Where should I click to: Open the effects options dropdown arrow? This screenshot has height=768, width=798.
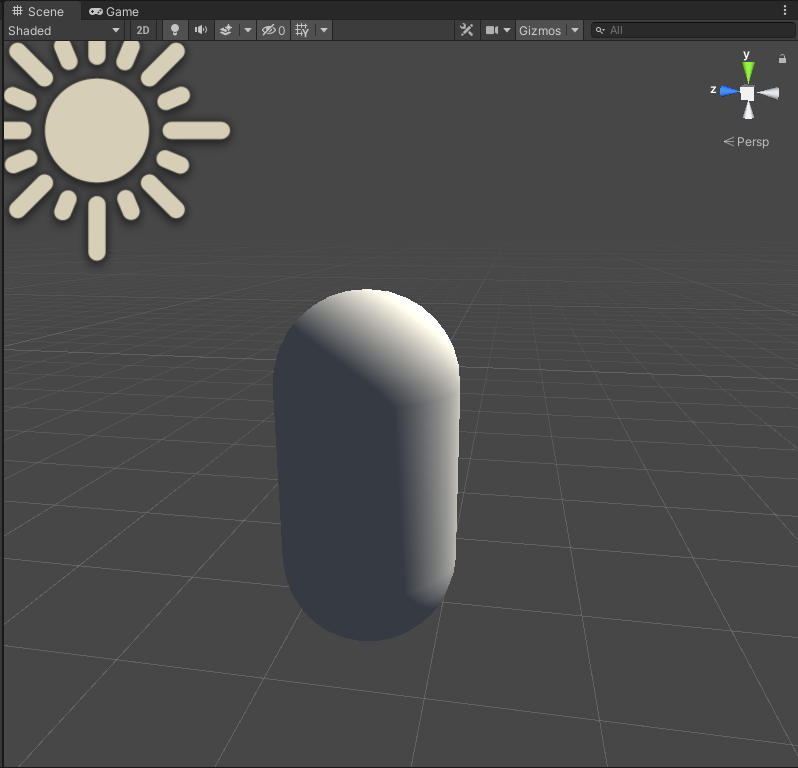pyautogui.click(x=248, y=31)
